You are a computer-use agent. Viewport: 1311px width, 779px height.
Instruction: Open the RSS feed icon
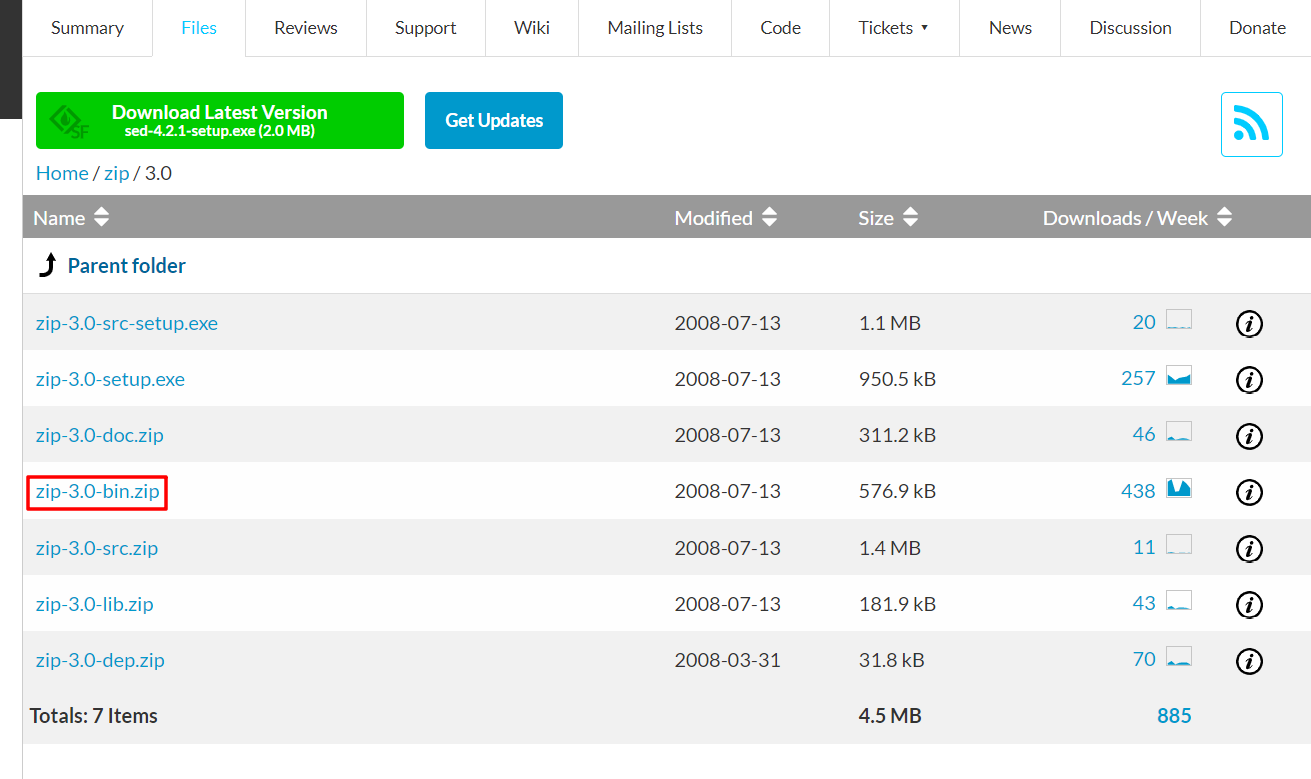click(1251, 124)
